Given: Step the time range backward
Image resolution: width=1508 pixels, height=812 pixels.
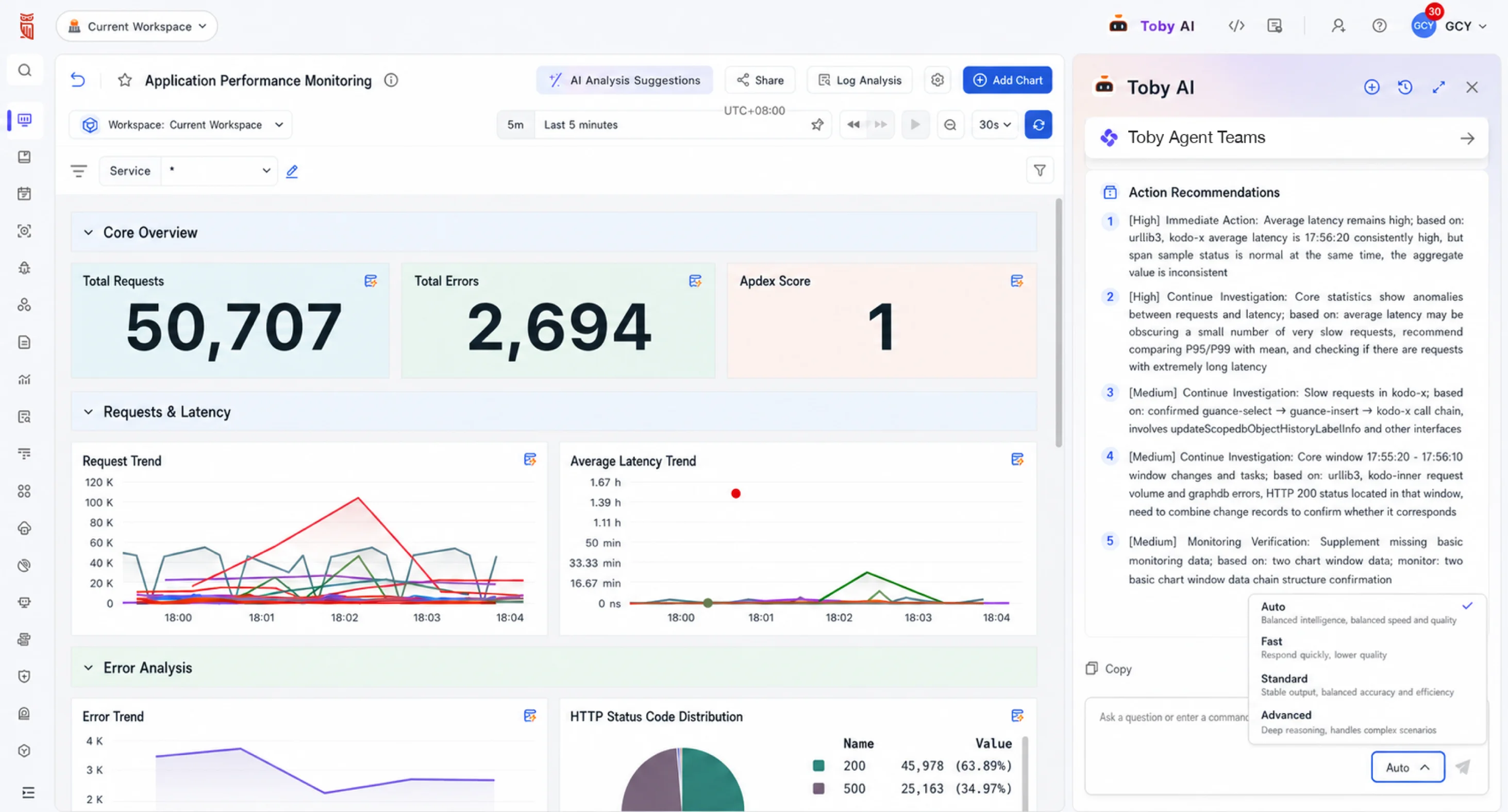Looking at the screenshot, I should [853, 125].
